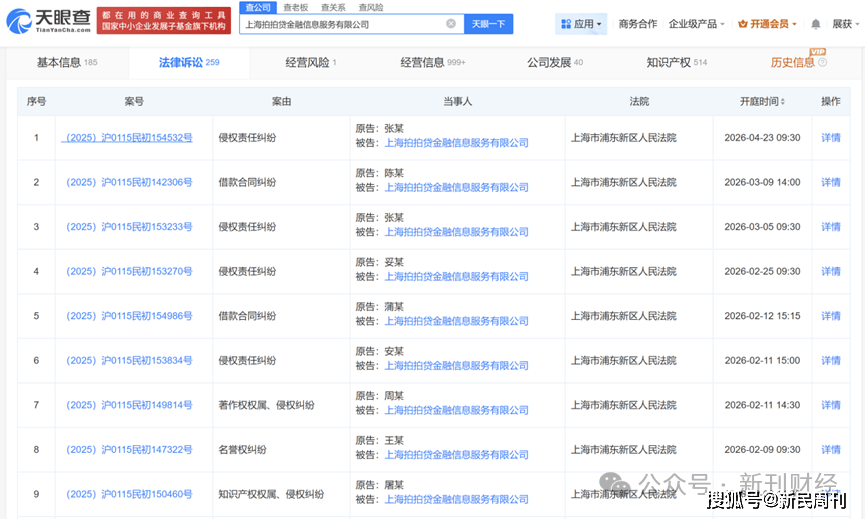Click the Tianyancha logo
This screenshot has height=519, width=865.
tap(46, 20)
